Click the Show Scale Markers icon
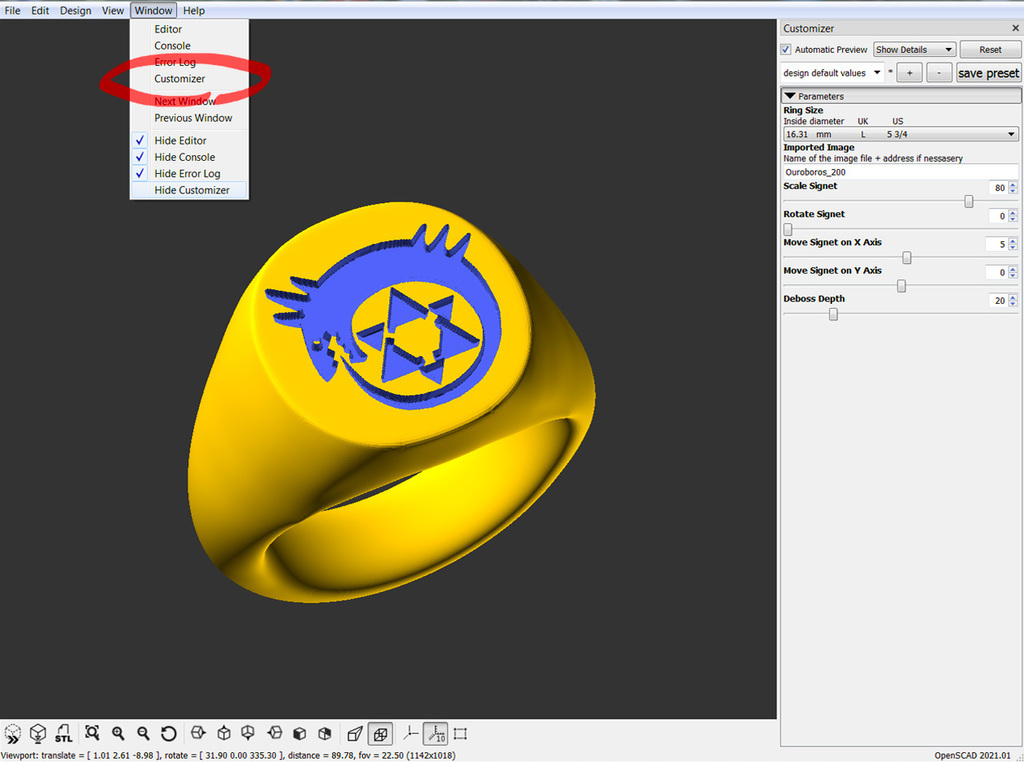 [x=436, y=733]
